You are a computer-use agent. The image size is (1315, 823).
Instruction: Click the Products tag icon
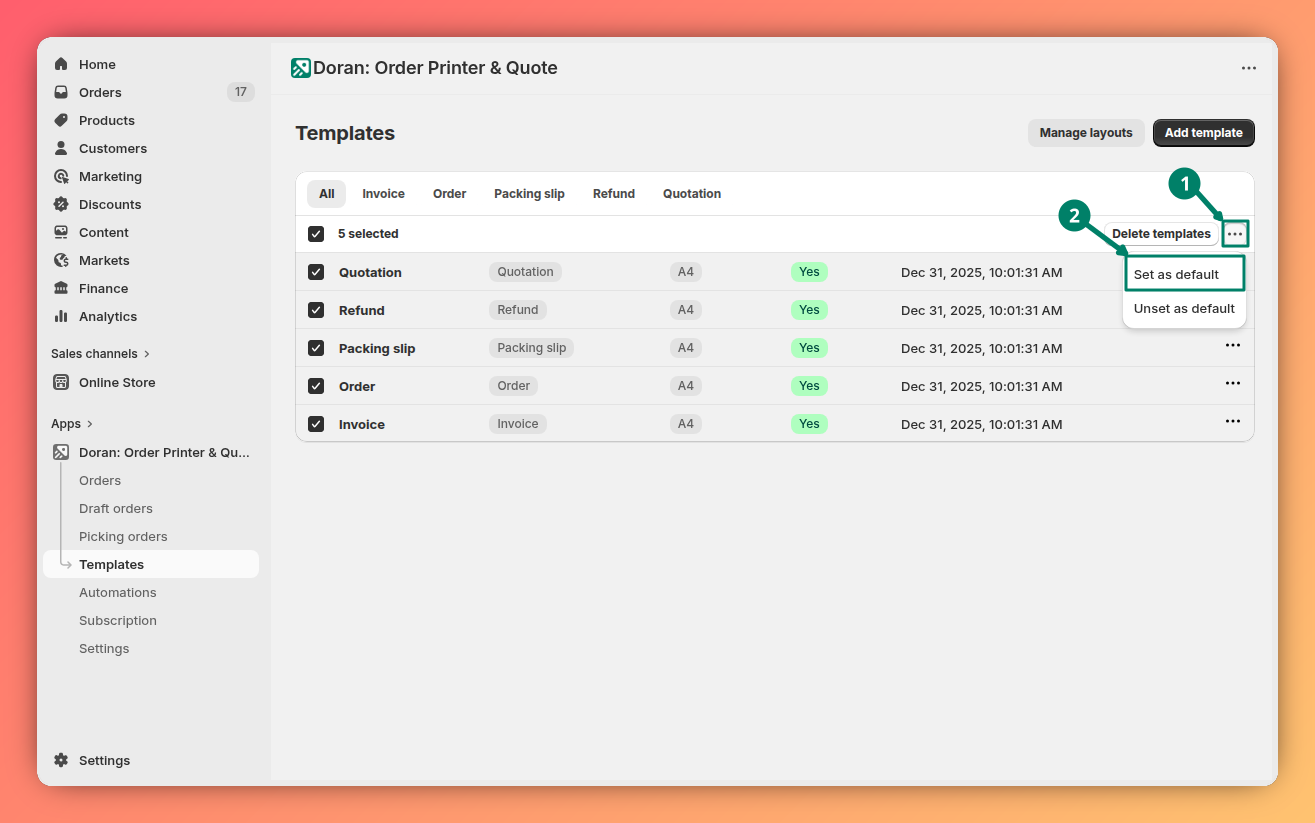tap(61, 120)
